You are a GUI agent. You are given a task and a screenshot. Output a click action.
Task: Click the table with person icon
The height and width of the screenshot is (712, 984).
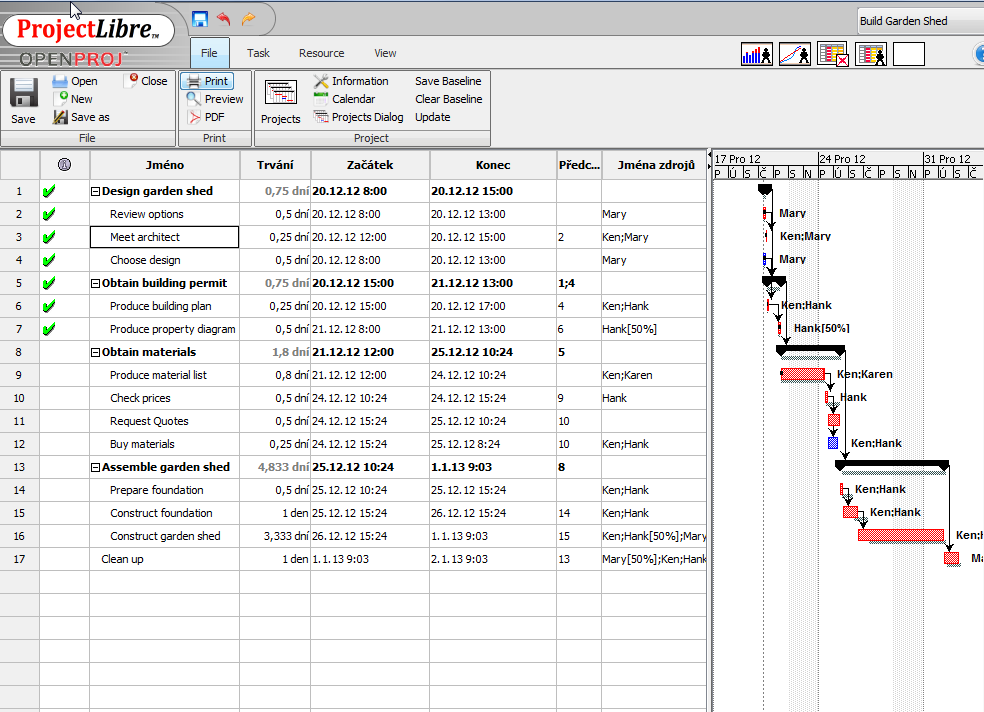tap(871, 54)
